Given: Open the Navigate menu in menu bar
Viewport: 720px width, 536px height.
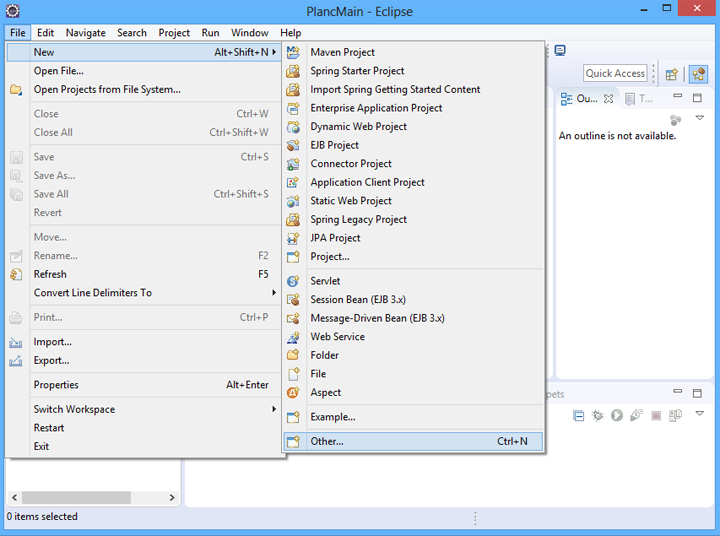Looking at the screenshot, I should pos(85,33).
